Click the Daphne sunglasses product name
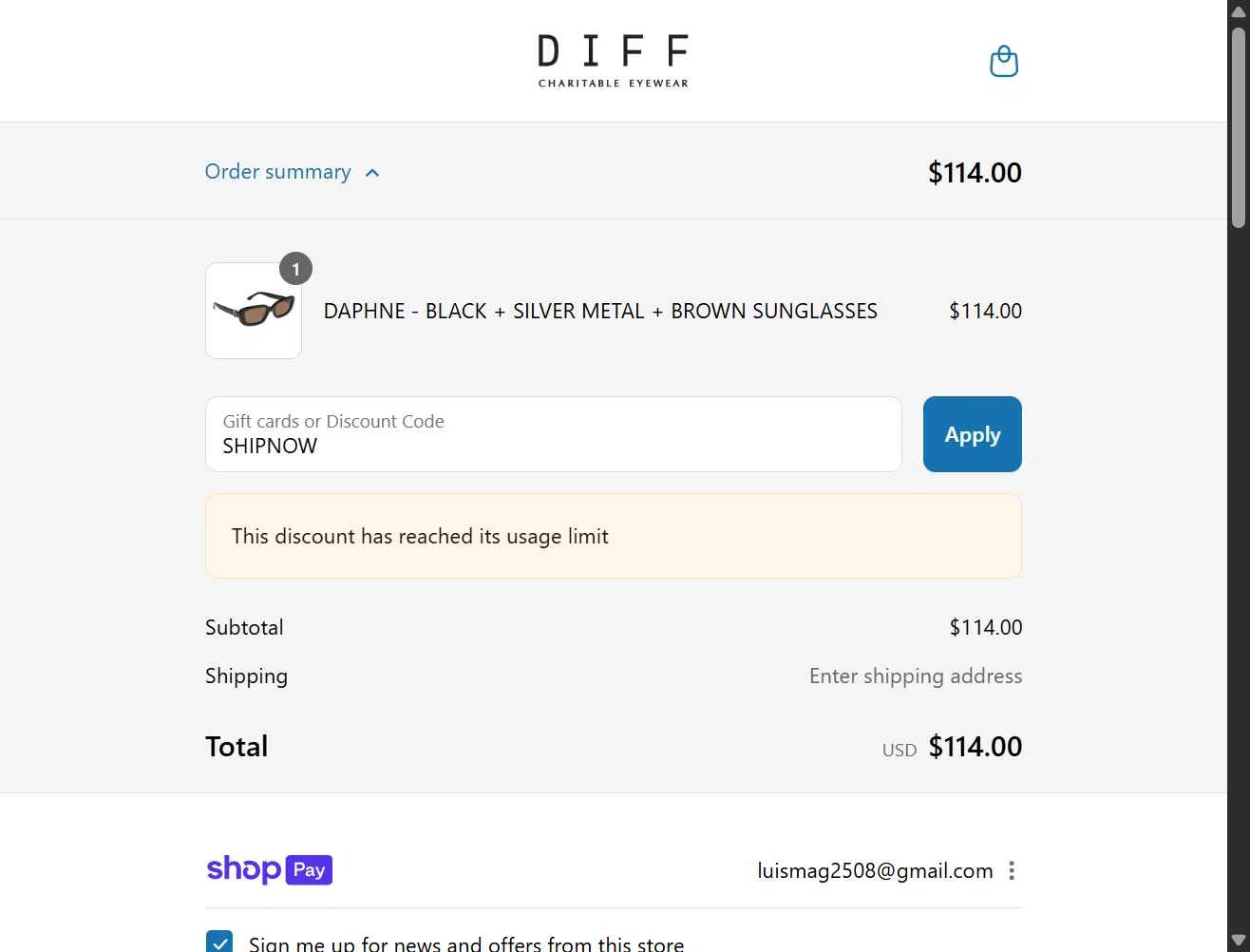 tap(600, 311)
